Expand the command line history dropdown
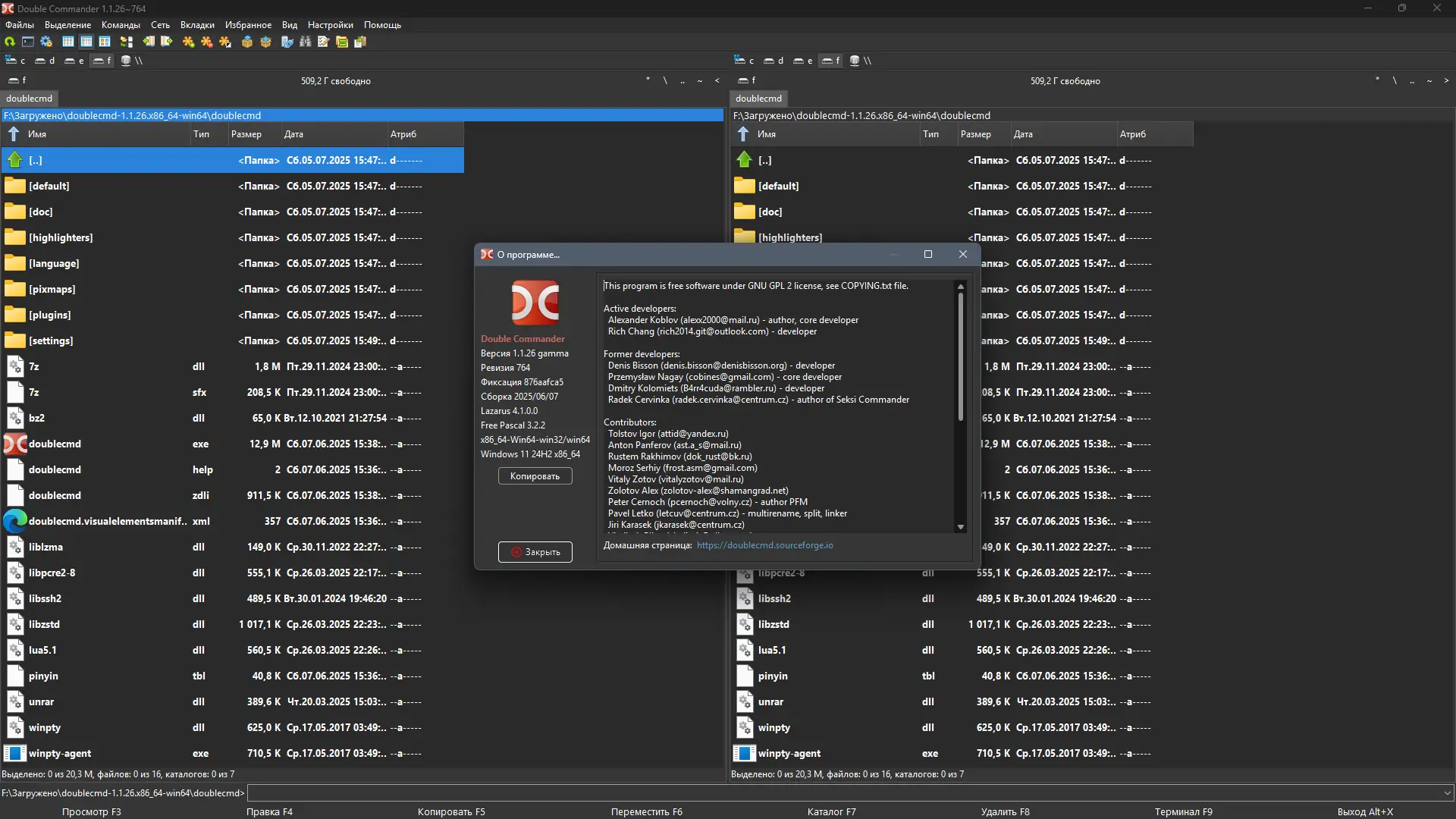 point(1448,793)
